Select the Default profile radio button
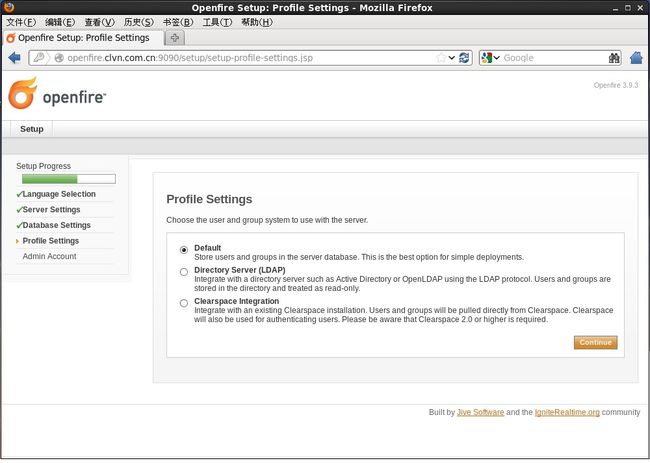650x463 pixels. point(184,250)
